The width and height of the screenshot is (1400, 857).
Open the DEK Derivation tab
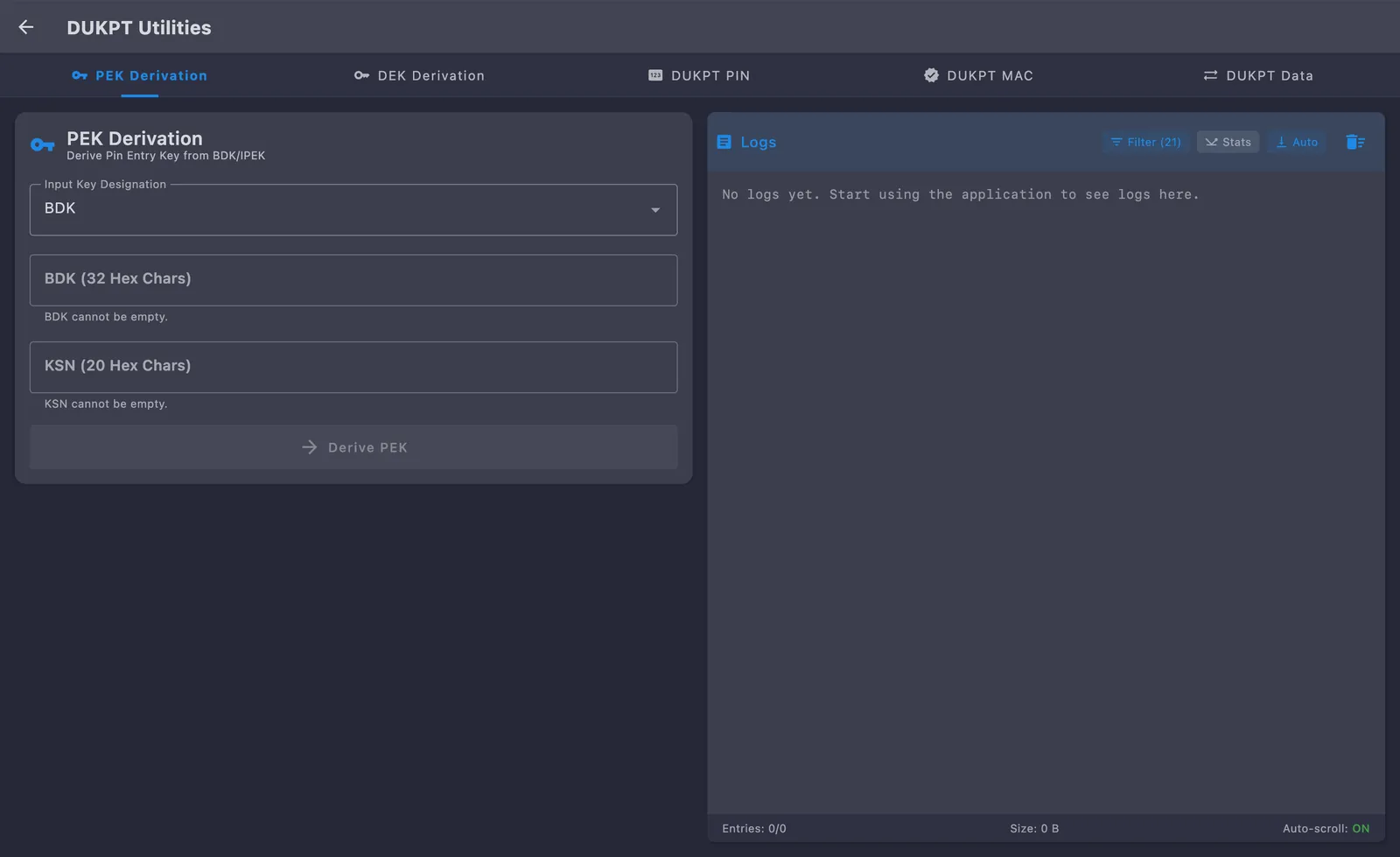419,75
